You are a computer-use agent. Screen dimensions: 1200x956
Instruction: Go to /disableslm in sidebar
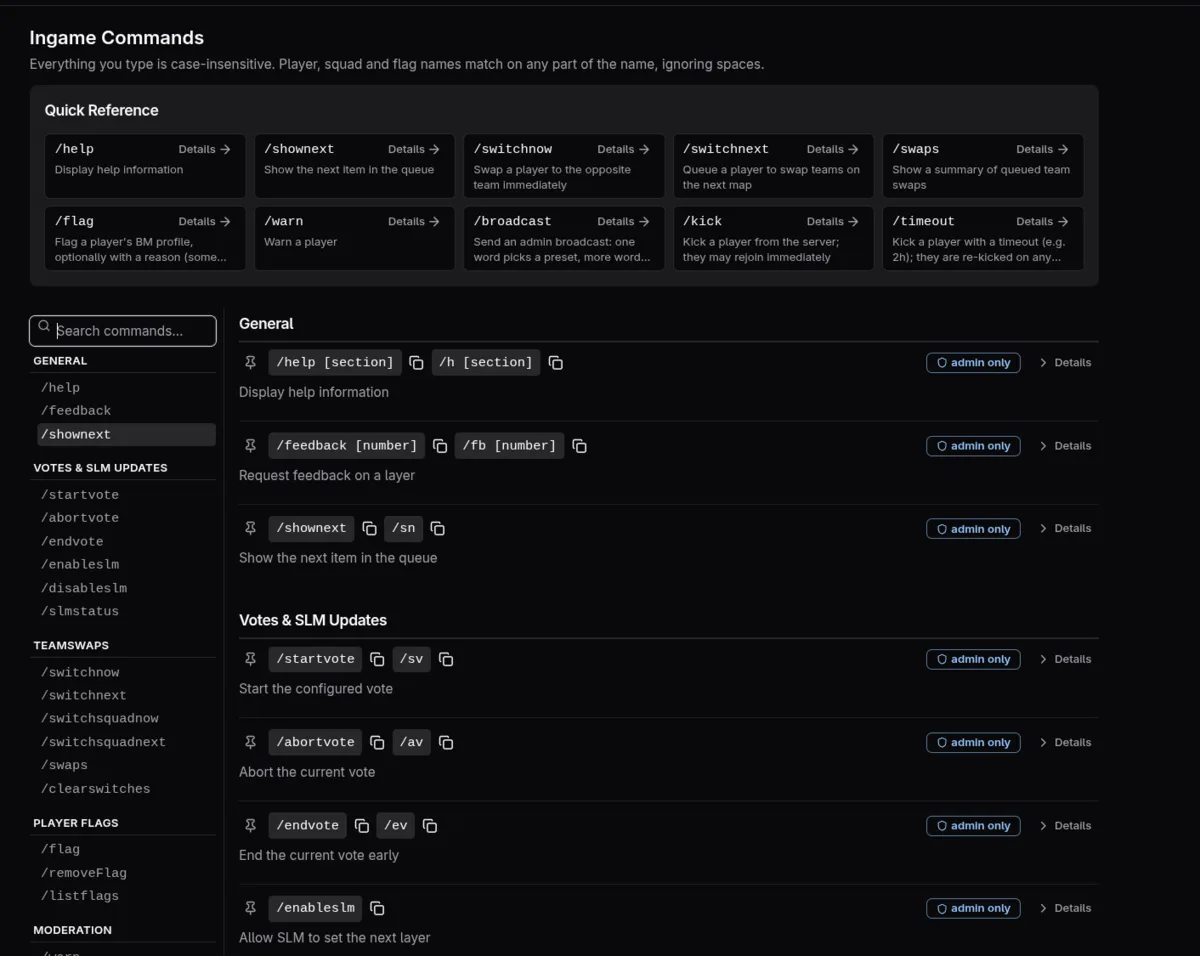click(x=126, y=588)
